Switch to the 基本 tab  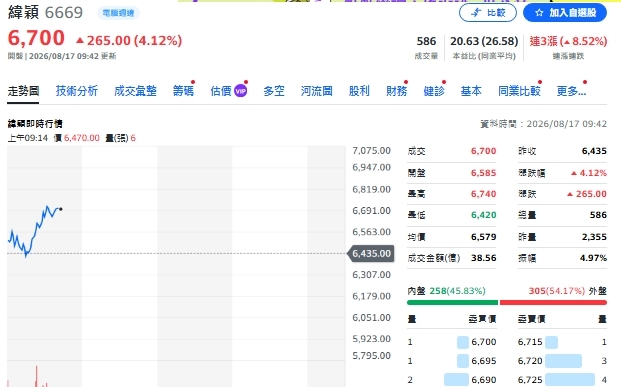pyautogui.click(x=471, y=91)
